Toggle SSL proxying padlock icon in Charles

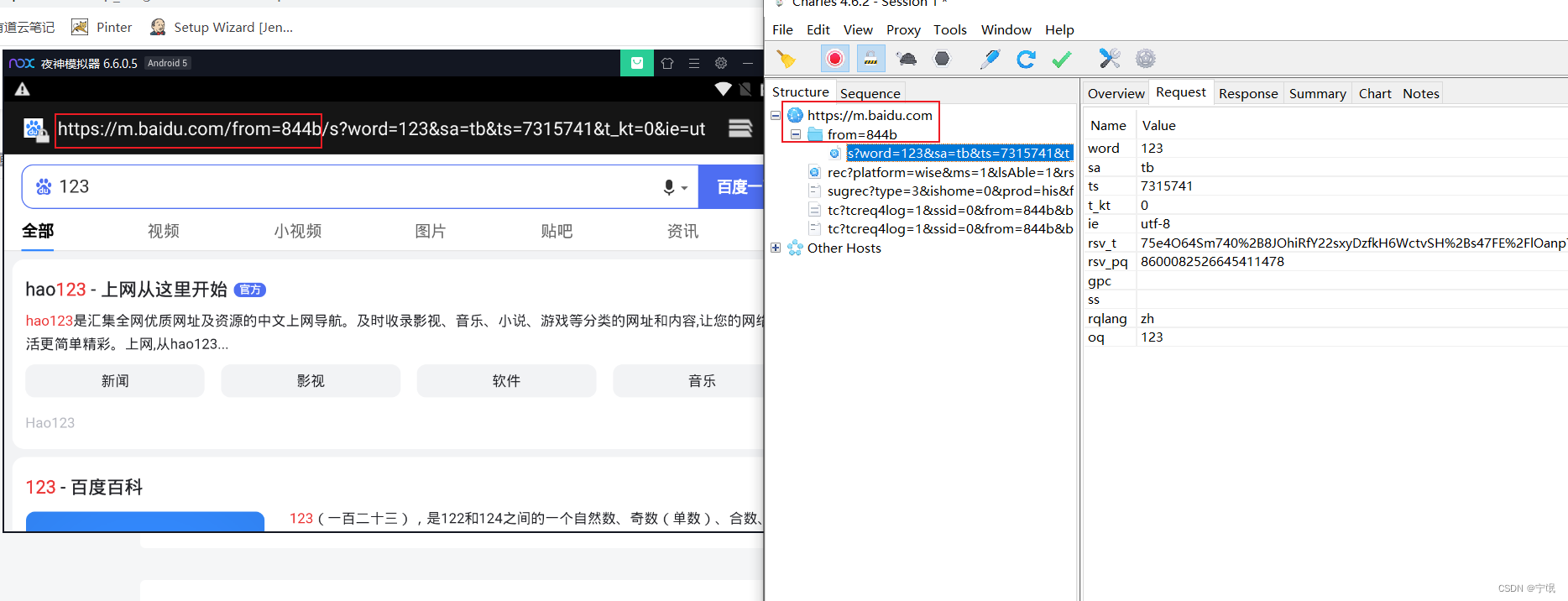point(870,59)
